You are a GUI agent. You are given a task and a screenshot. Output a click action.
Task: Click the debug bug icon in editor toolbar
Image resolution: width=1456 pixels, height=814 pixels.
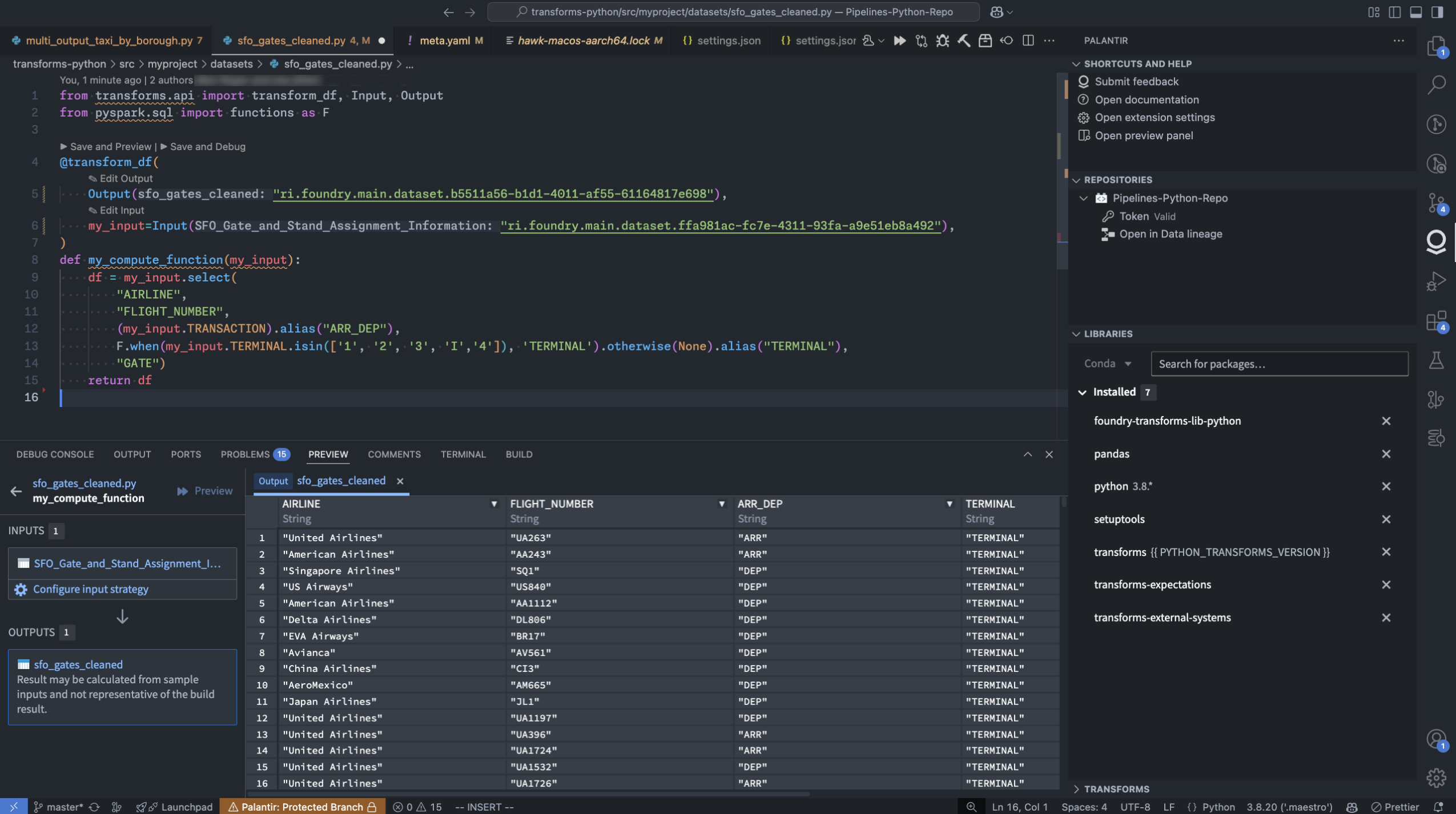coord(942,41)
